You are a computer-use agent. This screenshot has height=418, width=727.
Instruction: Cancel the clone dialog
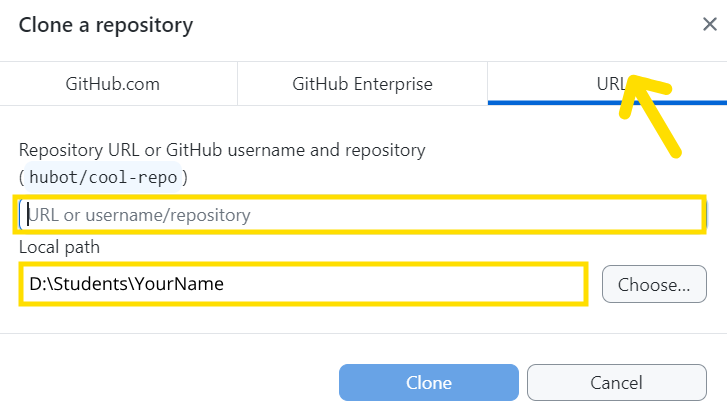617,382
